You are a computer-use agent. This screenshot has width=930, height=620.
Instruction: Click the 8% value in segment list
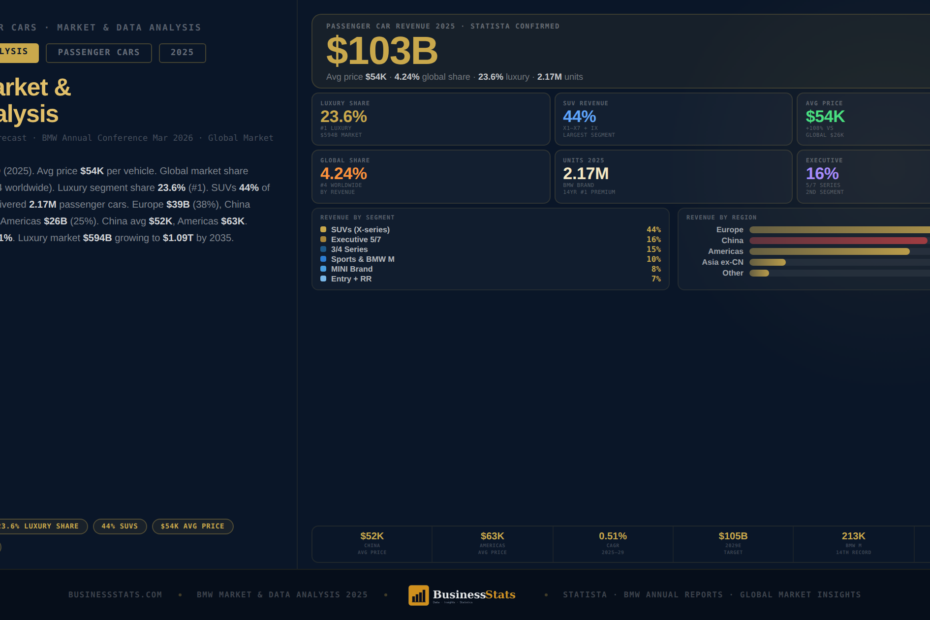tap(656, 269)
